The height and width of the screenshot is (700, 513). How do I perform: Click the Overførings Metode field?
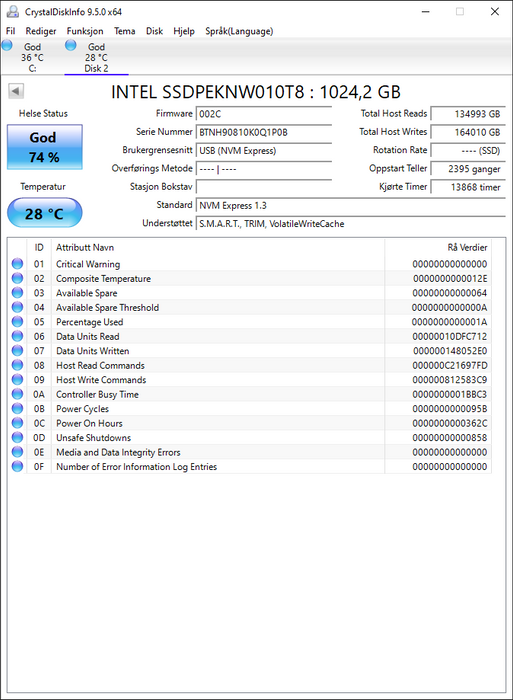tap(264, 169)
